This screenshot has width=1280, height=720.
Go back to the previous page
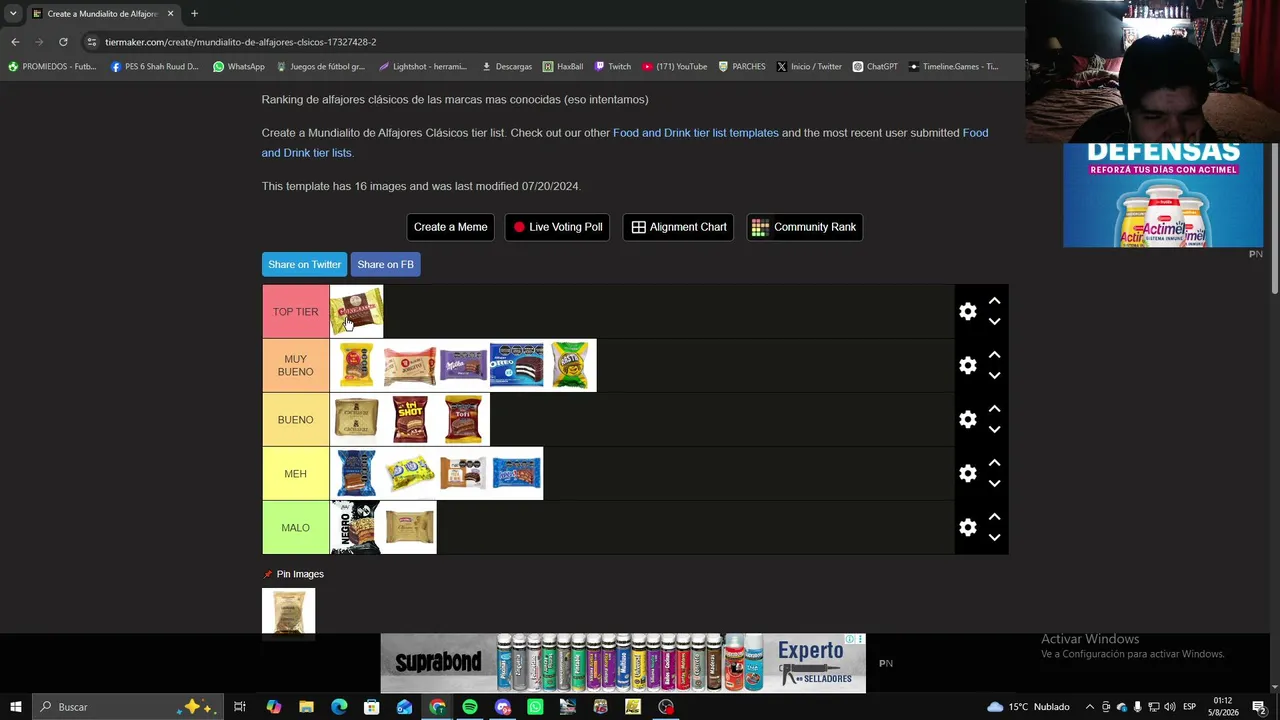point(15,42)
